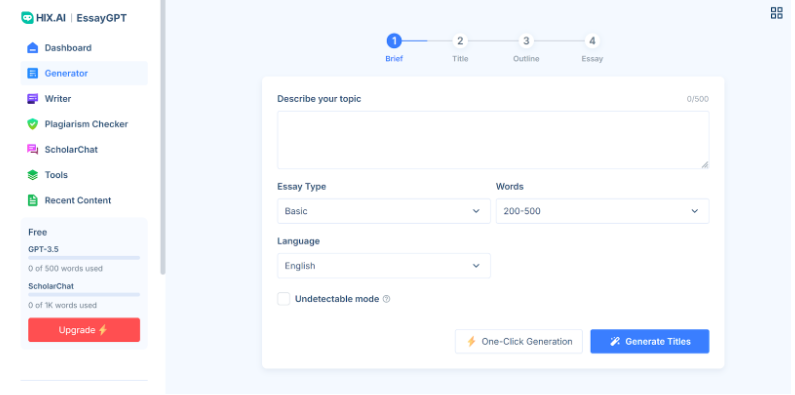The image size is (795, 395).
Task: Click the Plagiarism Checker shield icon
Action: (x=32, y=124)
